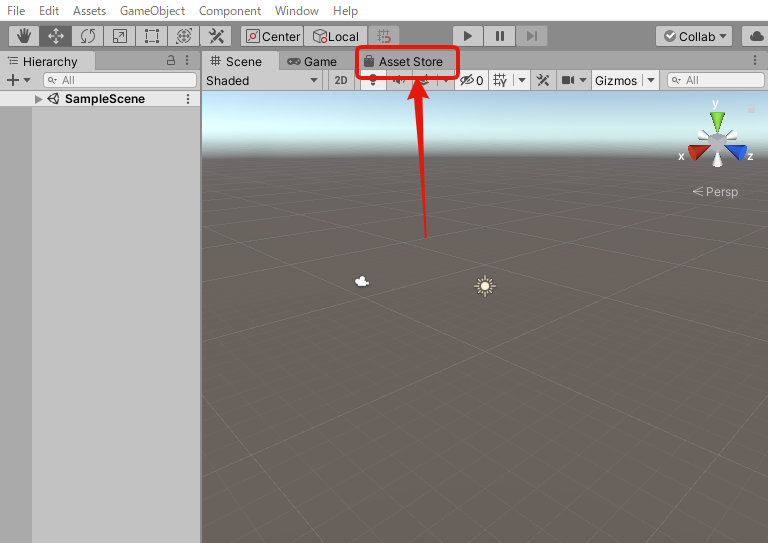Switch to the Hierarchy tab
Image resolution: width=768 pixels, height=543 pixels.
48,61
